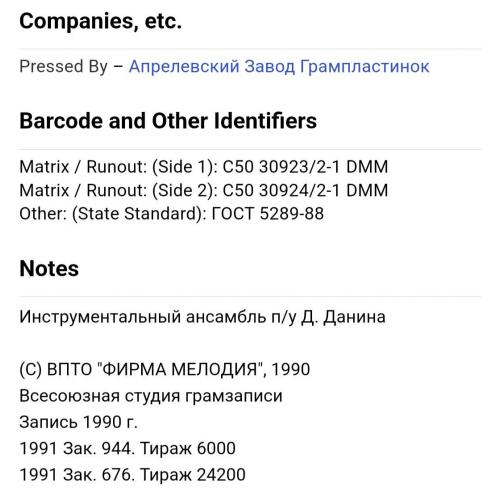
Task: Click the "Companies, etc." section heading
Action: pyautogui.click(x=101, y=21)
